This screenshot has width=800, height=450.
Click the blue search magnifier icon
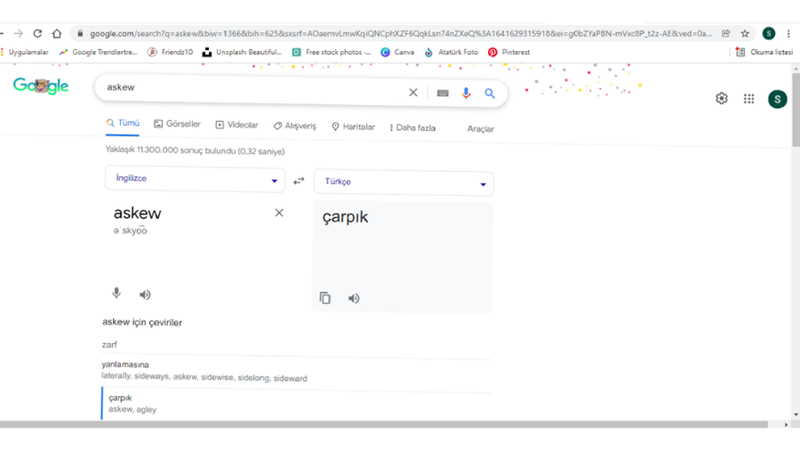tap(490, 93)
